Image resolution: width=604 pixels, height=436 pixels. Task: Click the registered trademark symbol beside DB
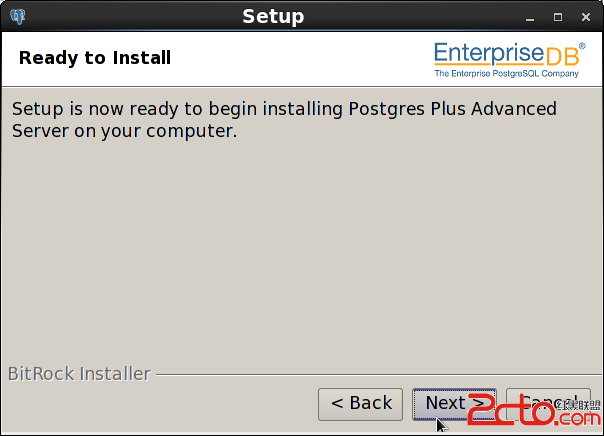pos(582,46)
